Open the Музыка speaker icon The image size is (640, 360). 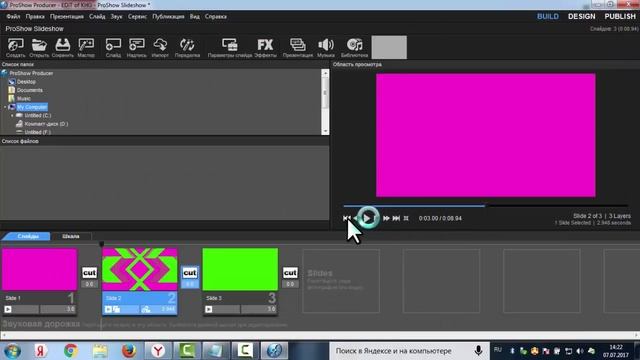click(326, 47)
